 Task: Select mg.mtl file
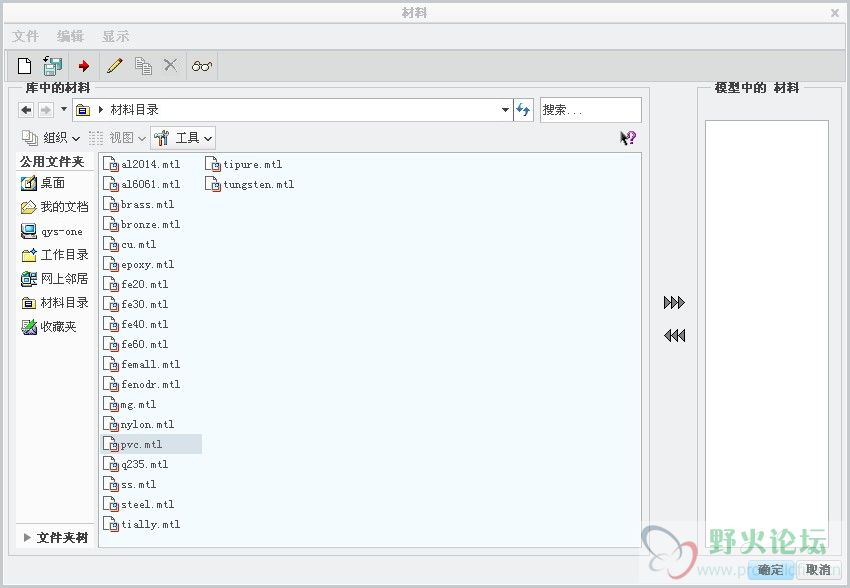130,404
